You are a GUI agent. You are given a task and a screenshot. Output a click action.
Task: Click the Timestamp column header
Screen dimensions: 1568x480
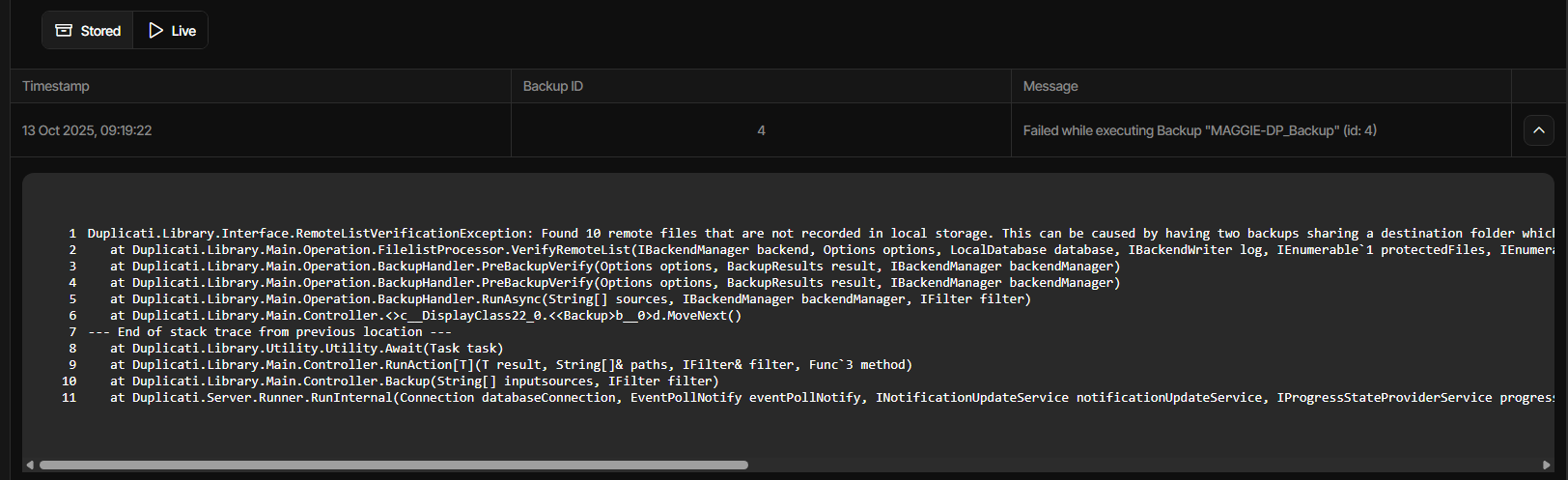[x=56, y=86]
